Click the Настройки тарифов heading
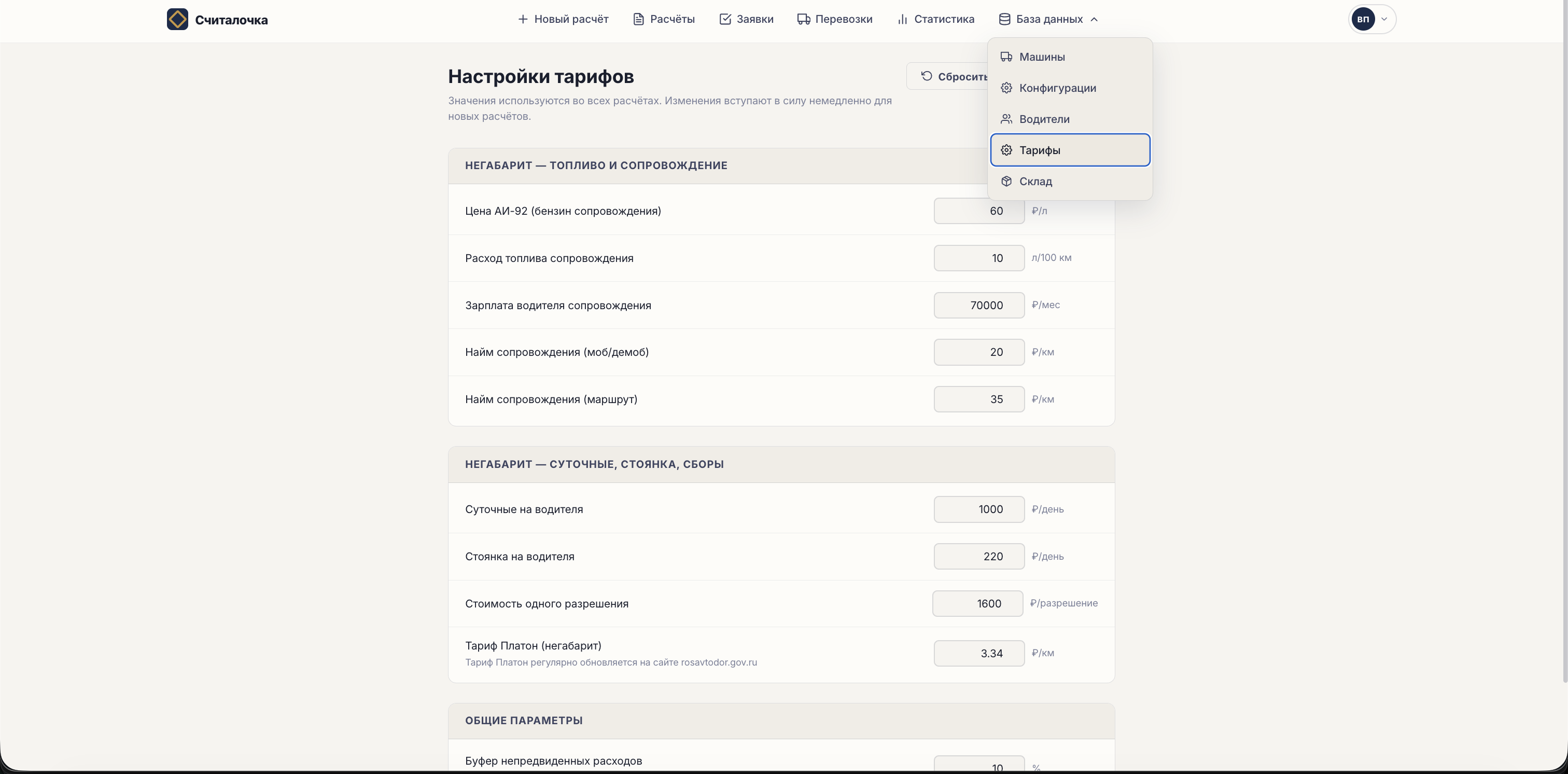Image resolution: width=1568 pixels, height=774 pixels. click(x=540, y=77)
